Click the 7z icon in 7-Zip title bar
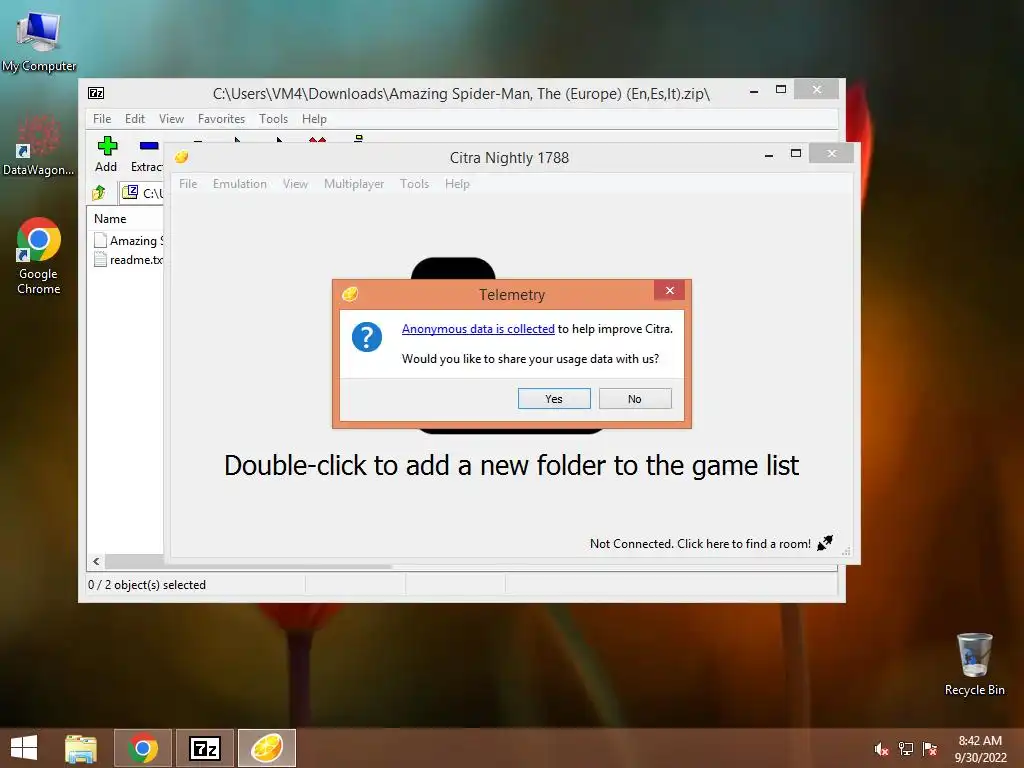 96,93
